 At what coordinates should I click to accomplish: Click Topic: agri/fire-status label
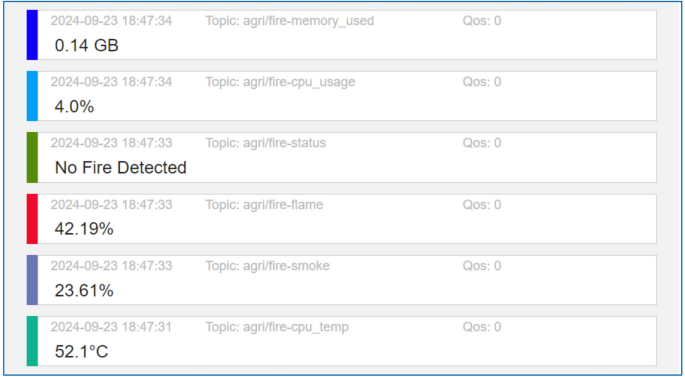(266, 143)
